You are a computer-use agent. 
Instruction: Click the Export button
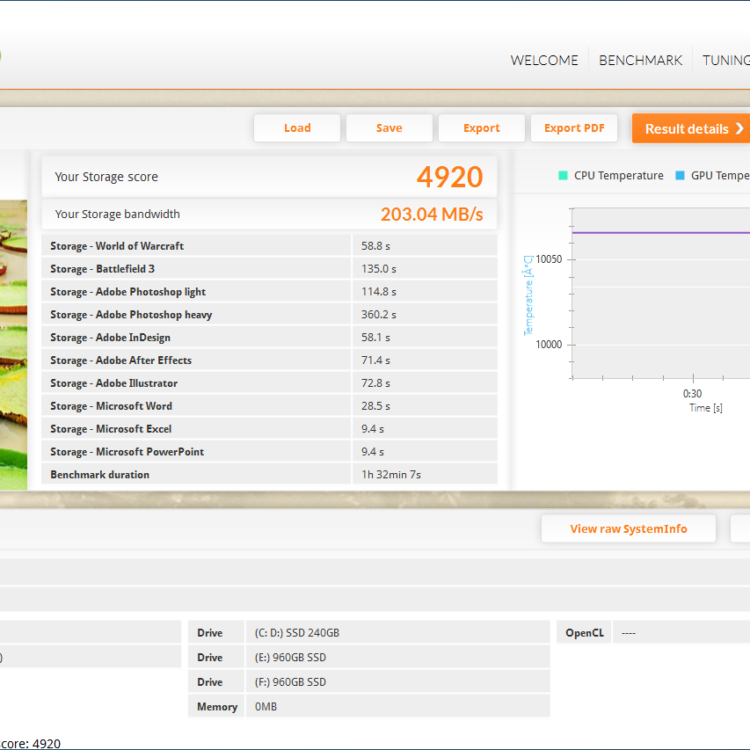point(481,128)
